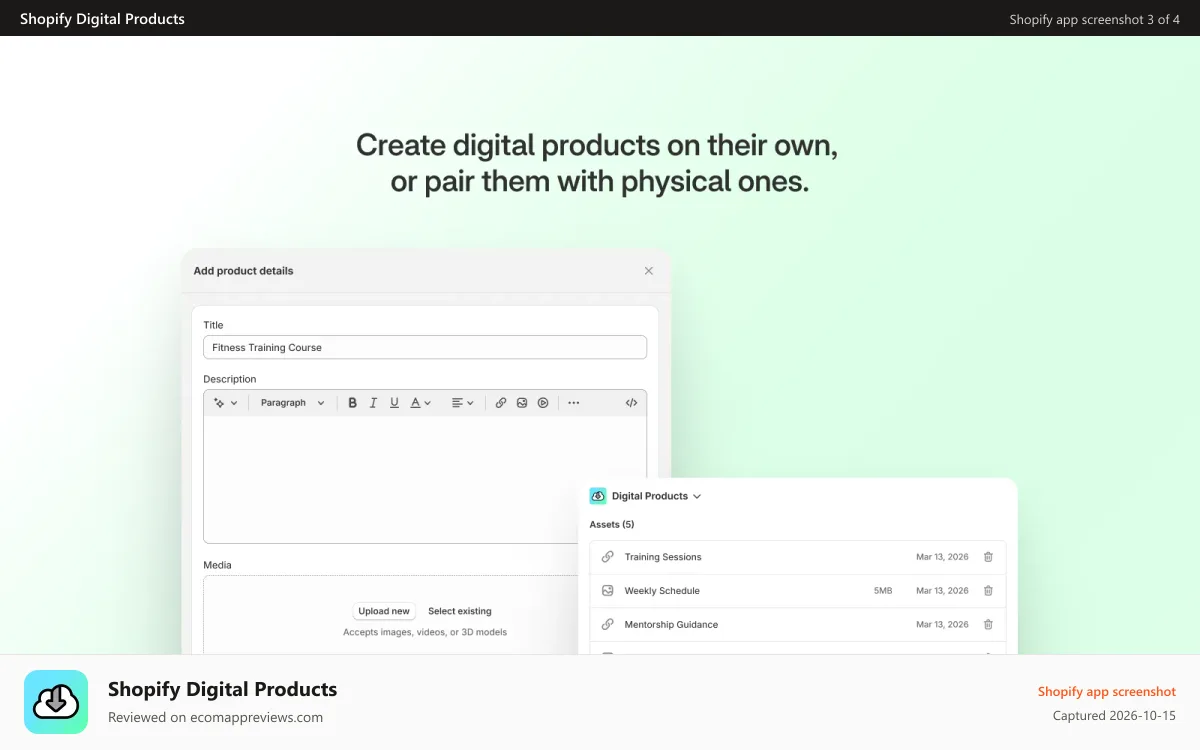
Task: Click inside the Description text area
Action: [x=425, y=480]
